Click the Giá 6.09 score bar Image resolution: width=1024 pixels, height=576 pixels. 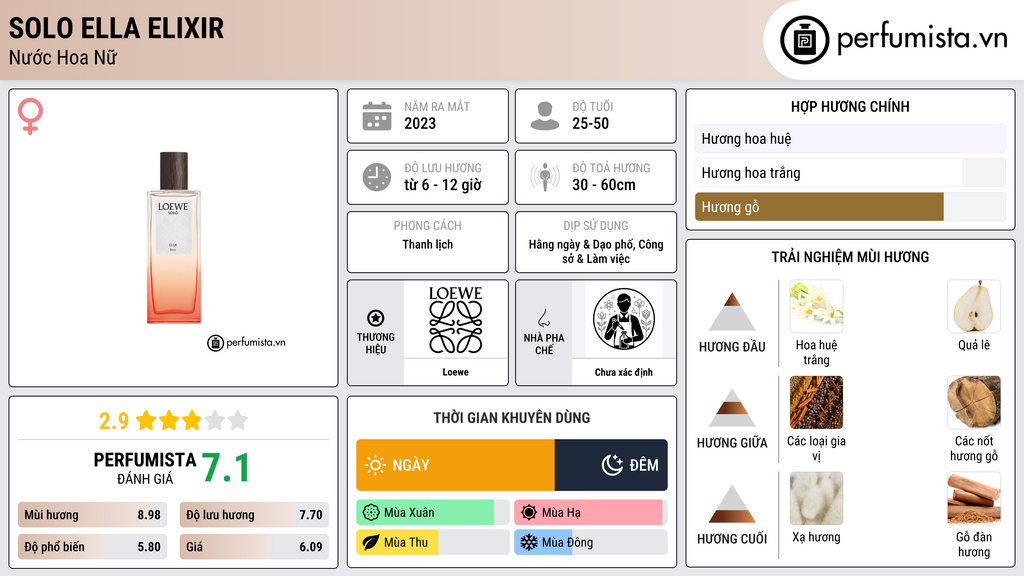pyautogui.click(x=254, y=547)
